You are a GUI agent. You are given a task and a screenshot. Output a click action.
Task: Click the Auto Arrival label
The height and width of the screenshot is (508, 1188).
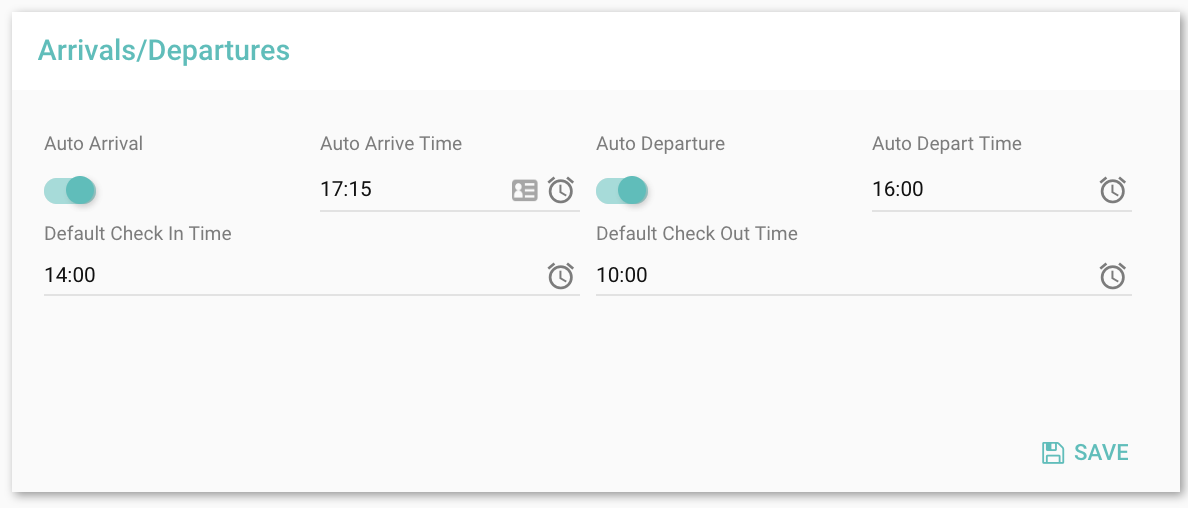pos(94,144)
